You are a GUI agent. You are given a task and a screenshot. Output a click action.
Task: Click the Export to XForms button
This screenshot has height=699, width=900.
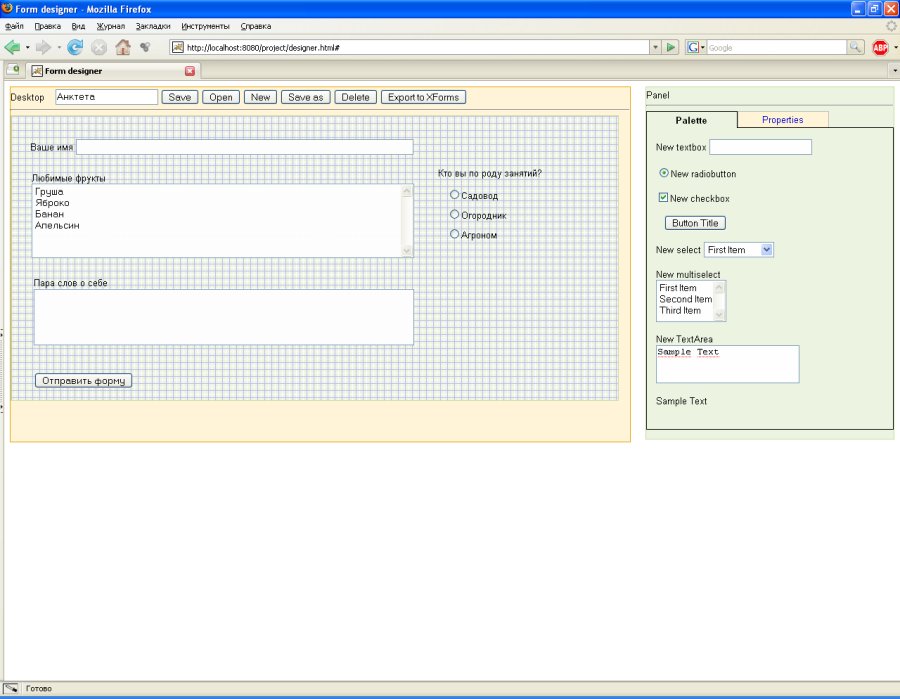point(423,97)
